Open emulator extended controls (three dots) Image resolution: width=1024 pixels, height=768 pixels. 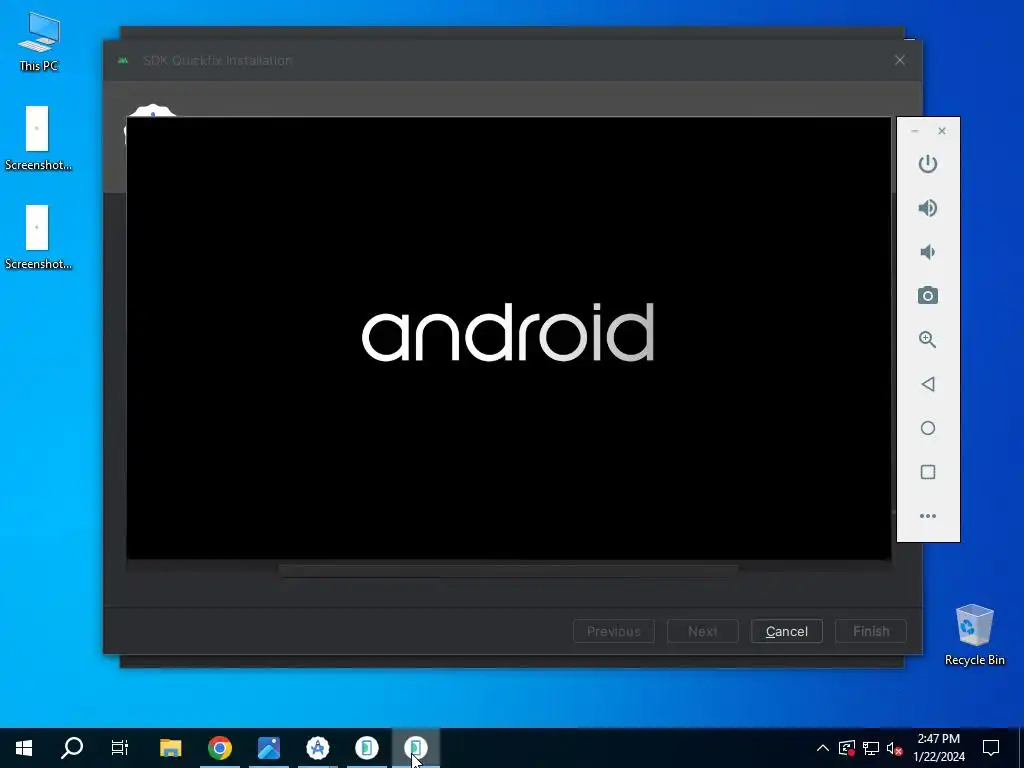927,516
